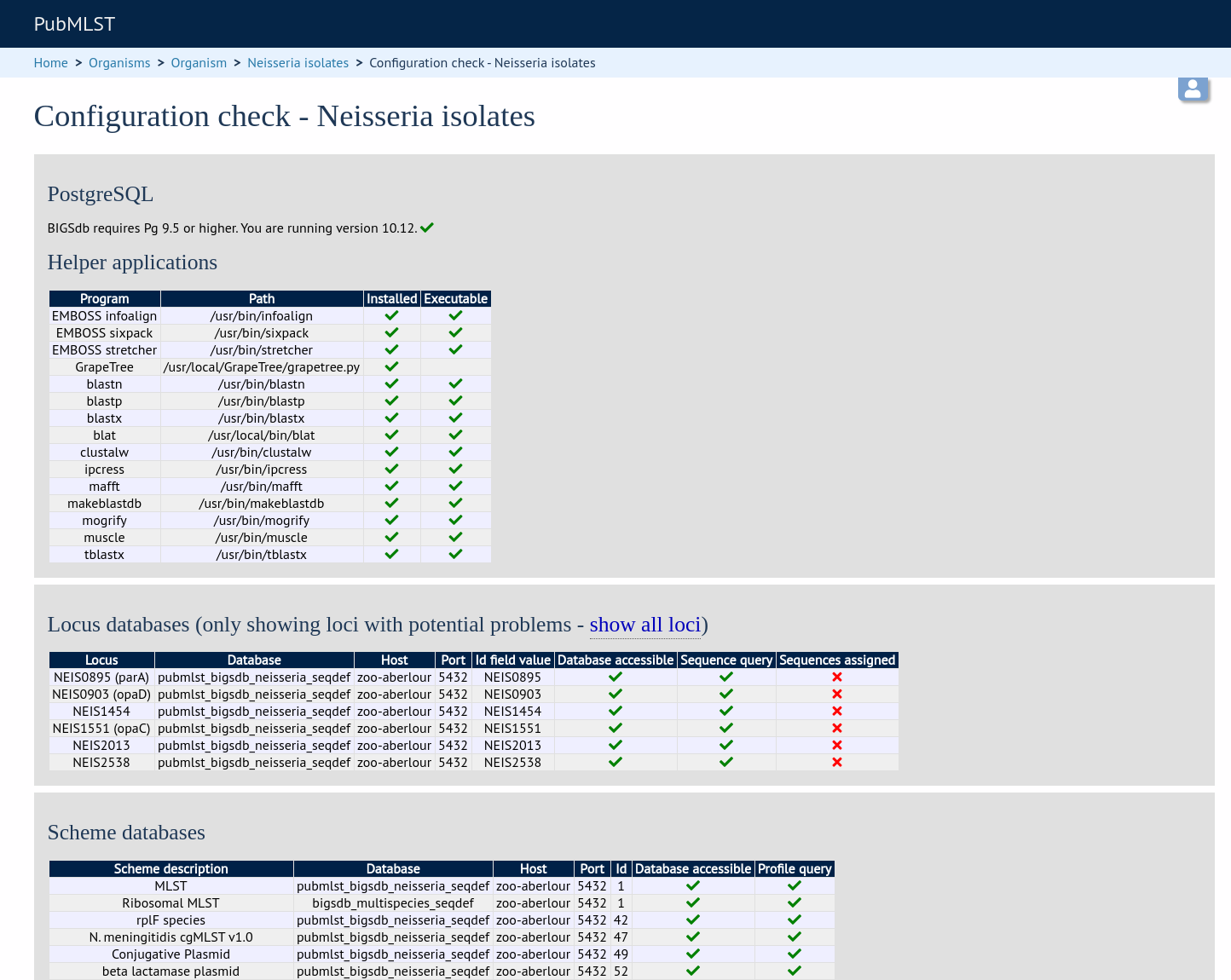Click Installed checkmark for blat
Image resolution: width=1231 pixels, height=980 pixels.
tap(391, 435)
